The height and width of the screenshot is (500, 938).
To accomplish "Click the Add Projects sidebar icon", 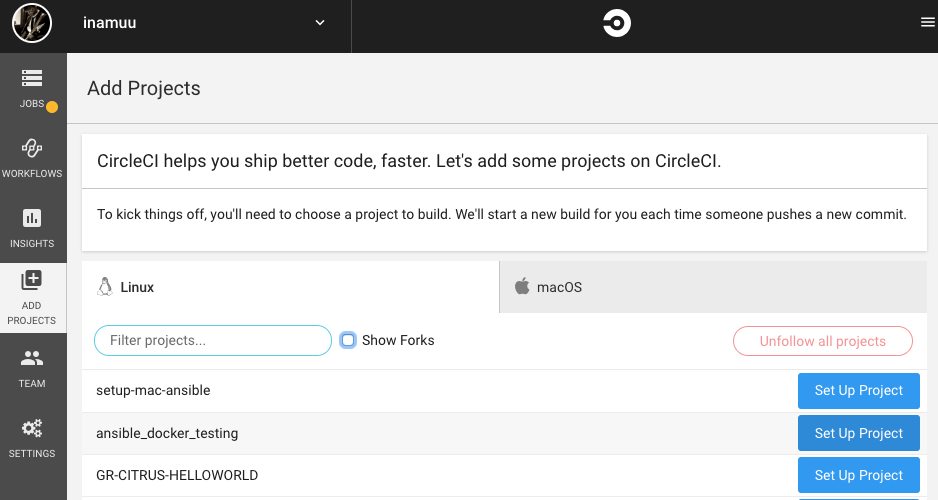I will point(32,281).
